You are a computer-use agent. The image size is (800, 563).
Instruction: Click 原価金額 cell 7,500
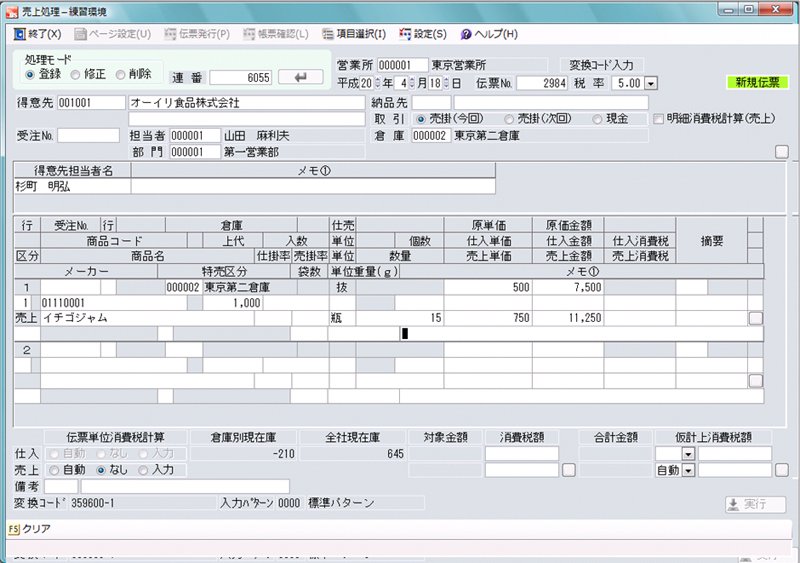click(x=568, y=287)
